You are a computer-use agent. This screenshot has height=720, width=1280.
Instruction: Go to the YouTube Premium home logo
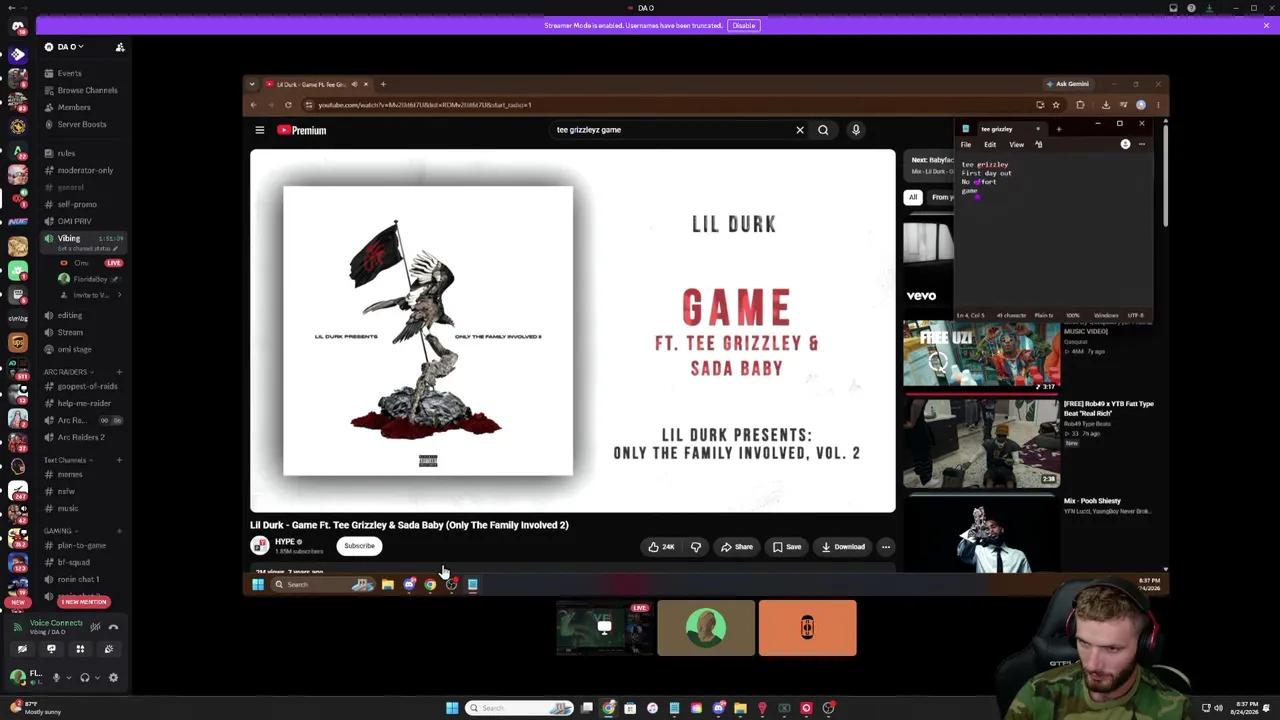coord(302,130)
